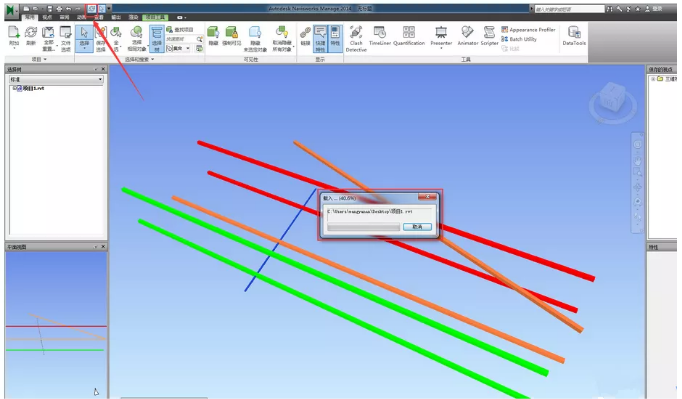This screenshot has height=399, width=682.
Task: Click the keyword search field in the title bar
Action: [569, 9]
